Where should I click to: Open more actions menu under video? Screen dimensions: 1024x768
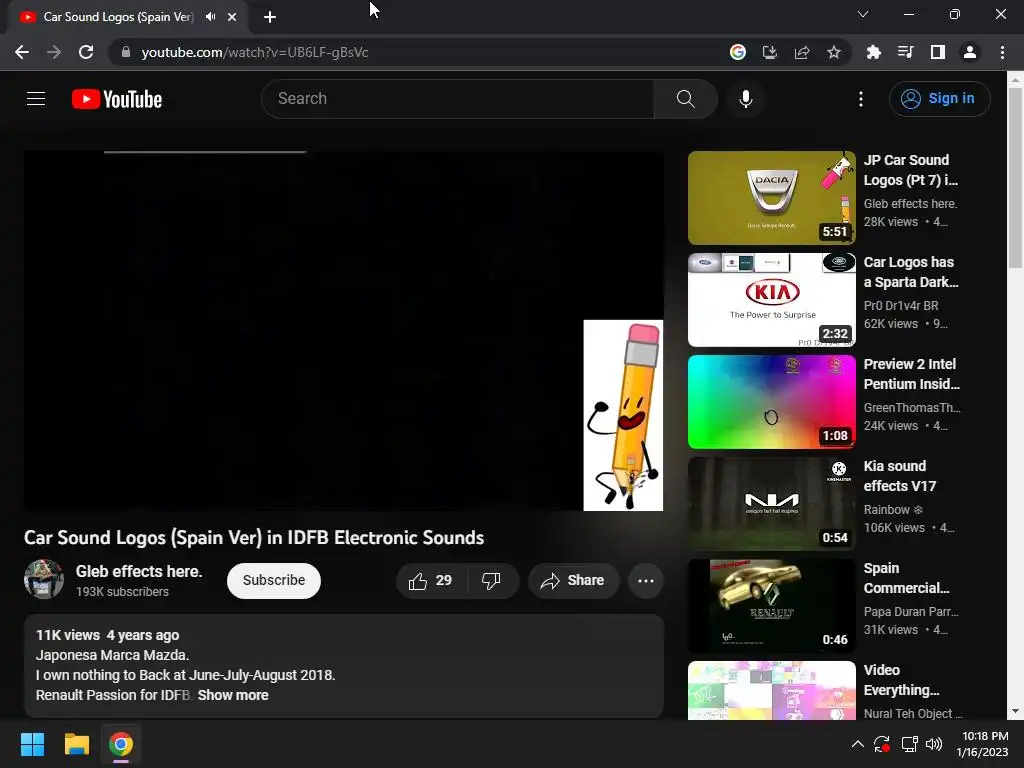646,581
